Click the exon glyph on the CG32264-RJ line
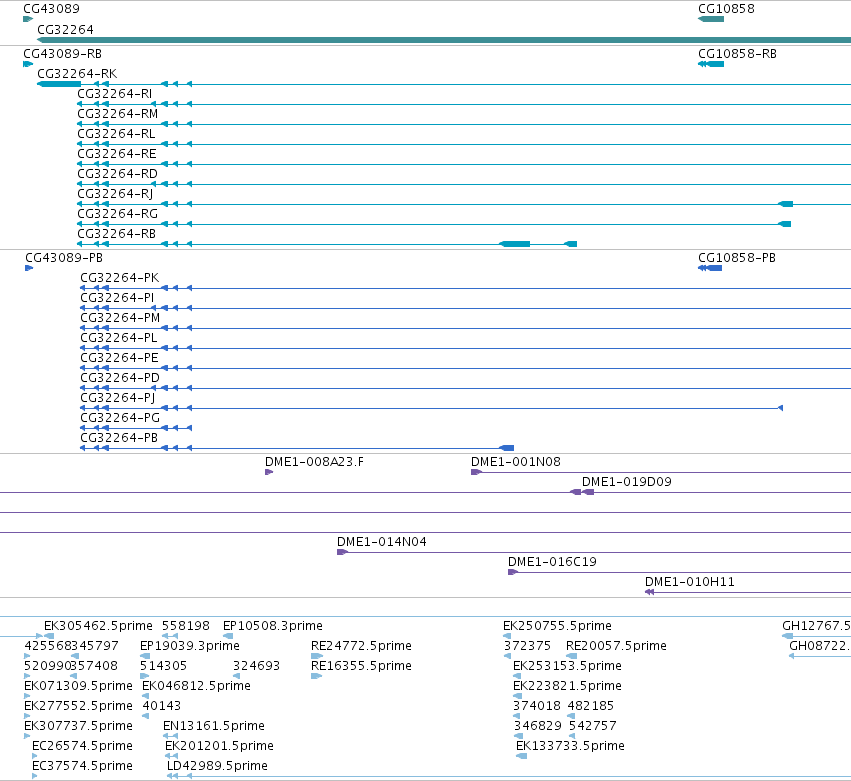The image size is (851, 781). point(785,204)
